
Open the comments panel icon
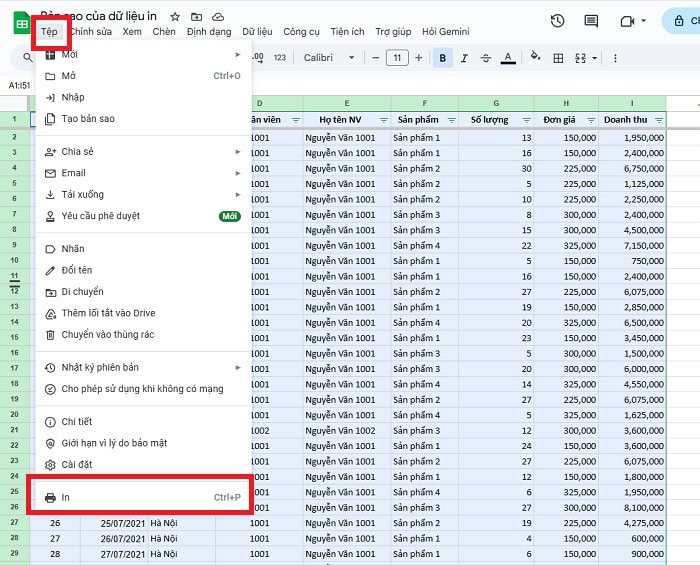pos(591,21)
